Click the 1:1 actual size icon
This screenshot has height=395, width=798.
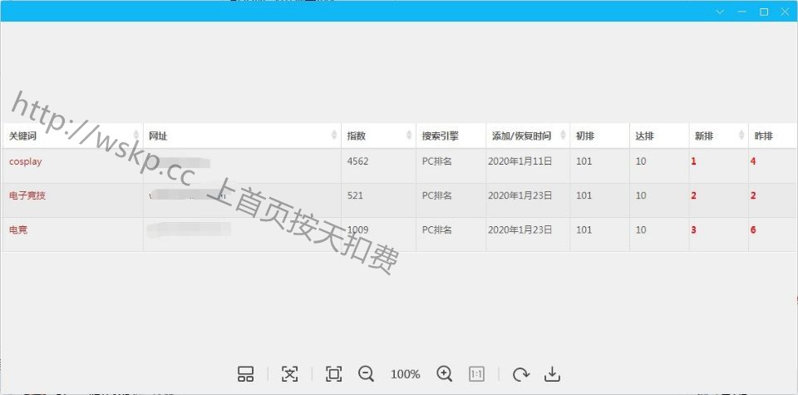point(476,374)
